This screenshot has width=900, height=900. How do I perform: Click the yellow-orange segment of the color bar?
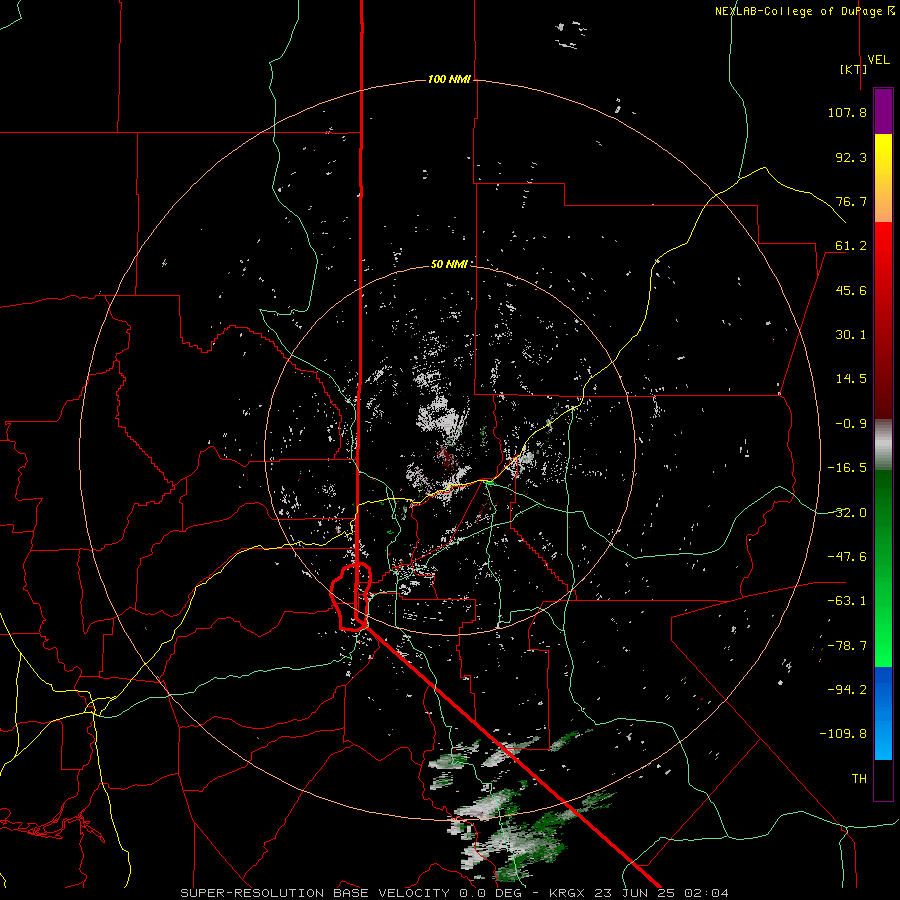coord(883,178)
